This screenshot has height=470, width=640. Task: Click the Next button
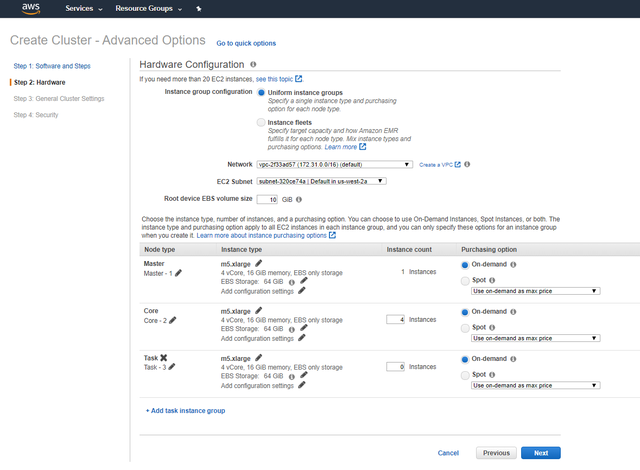point(541,453)
